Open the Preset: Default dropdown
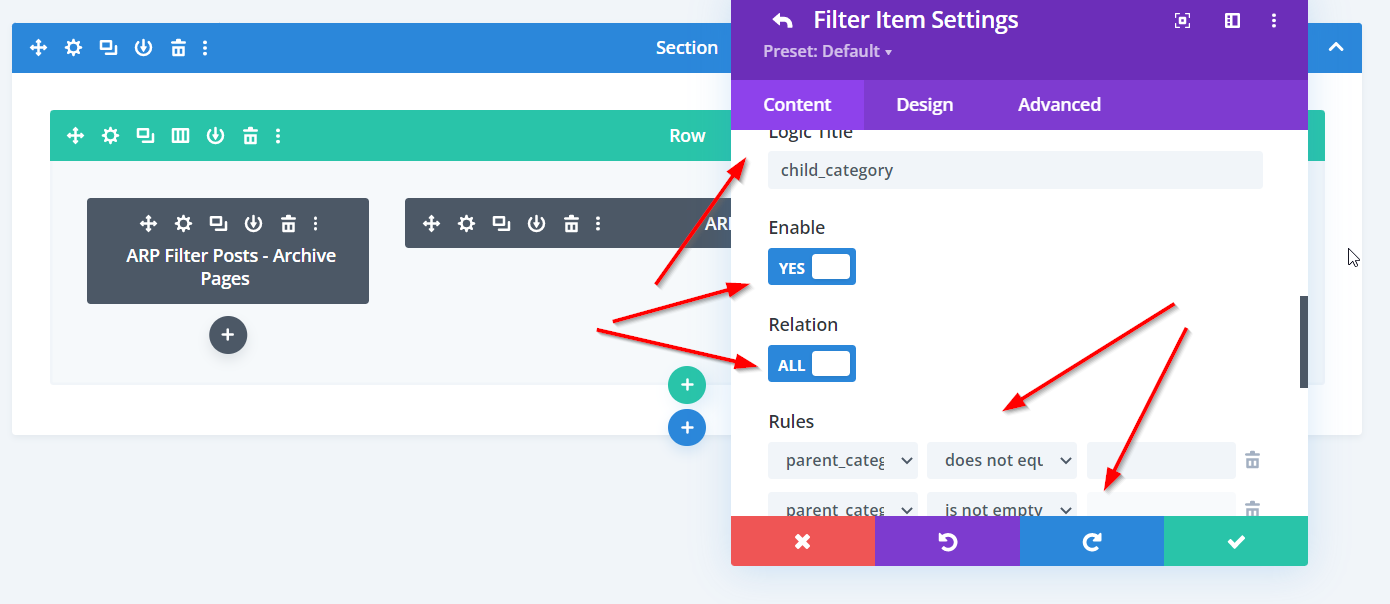Image resolution: width=1390 pixels, height=604 pixels. (x=827, y=51)
